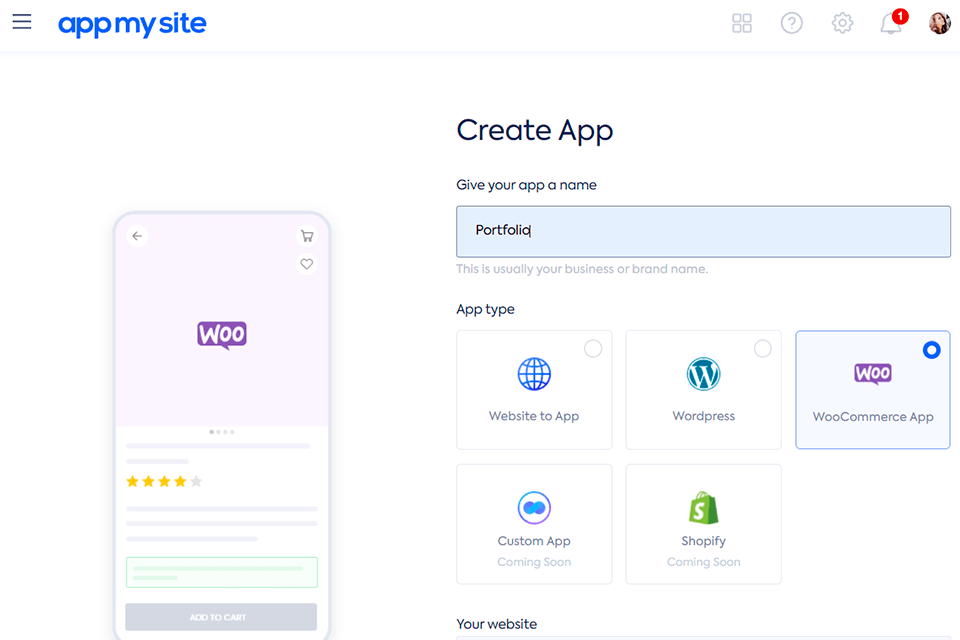Click the appmysite logo
This screenshot has width=960, height=640.
click(x=132, y=24)
